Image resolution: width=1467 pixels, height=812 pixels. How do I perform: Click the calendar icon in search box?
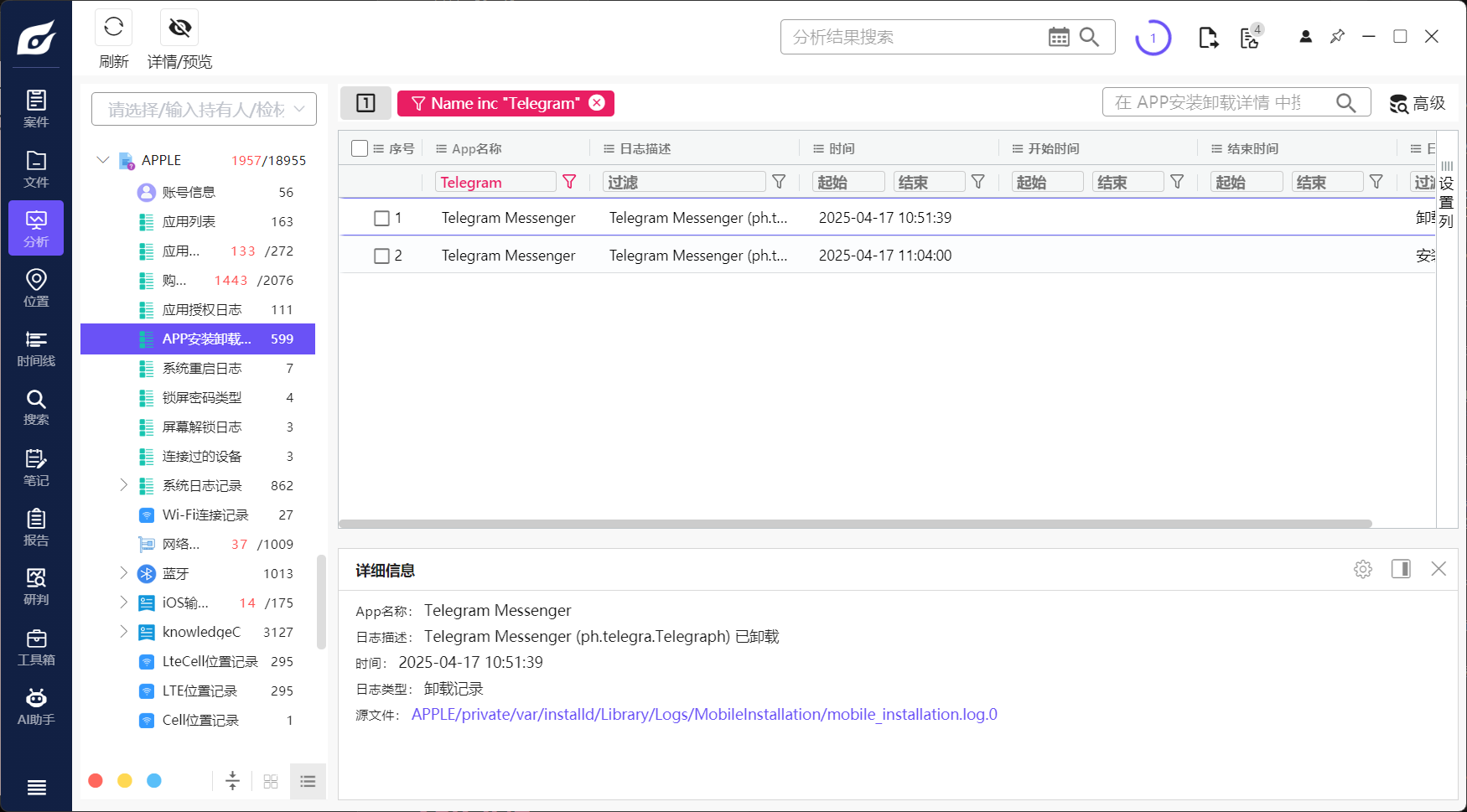pos(1059,37)
